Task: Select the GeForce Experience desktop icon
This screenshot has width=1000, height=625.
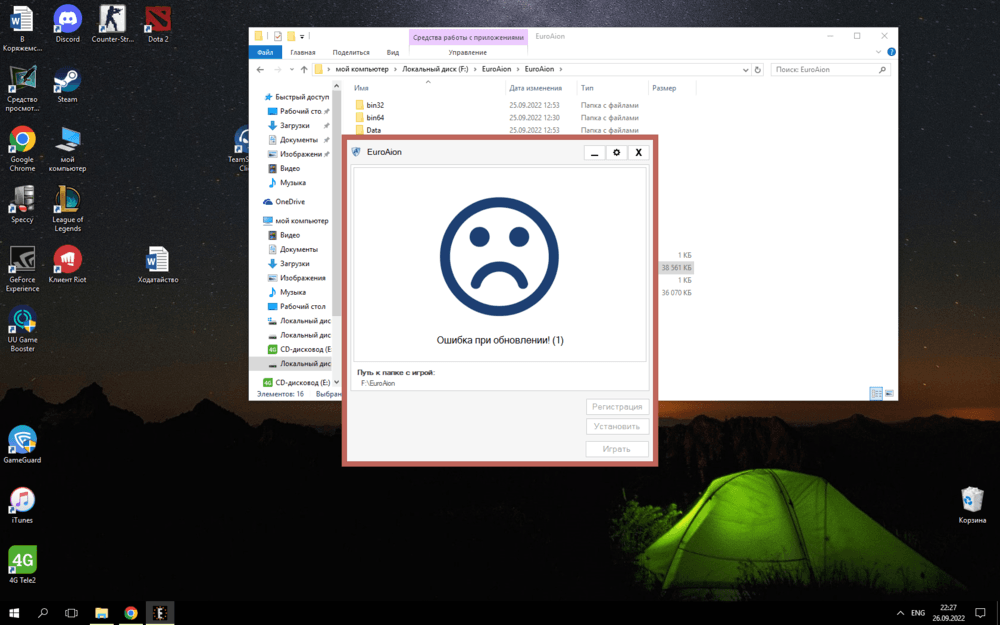Action: tap(22, 260)
